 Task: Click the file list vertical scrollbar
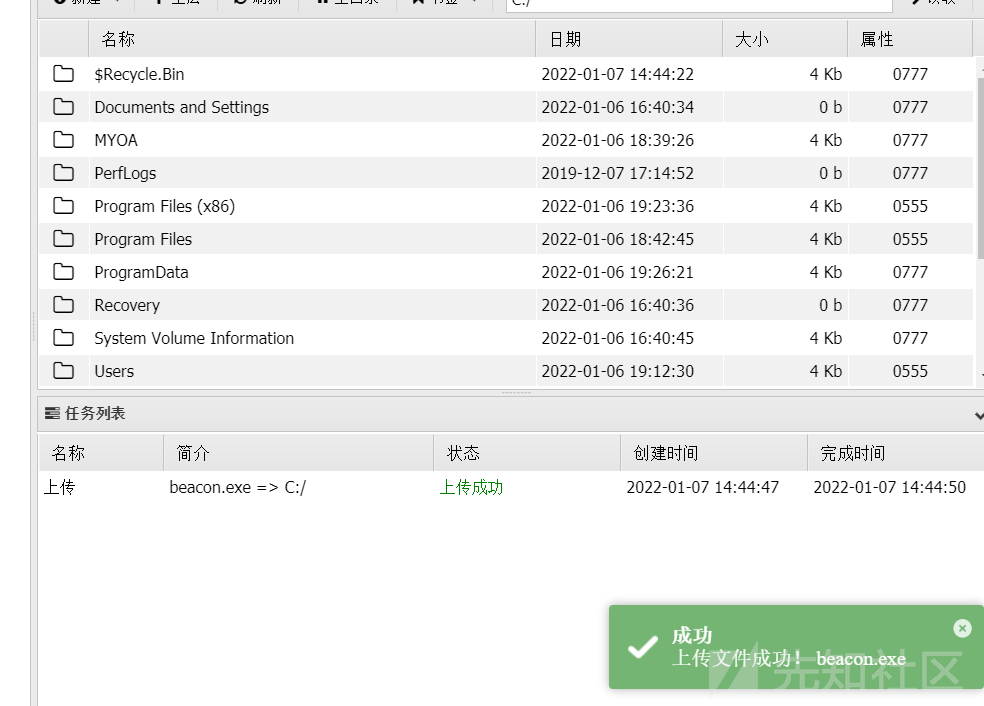coord(980,168)
